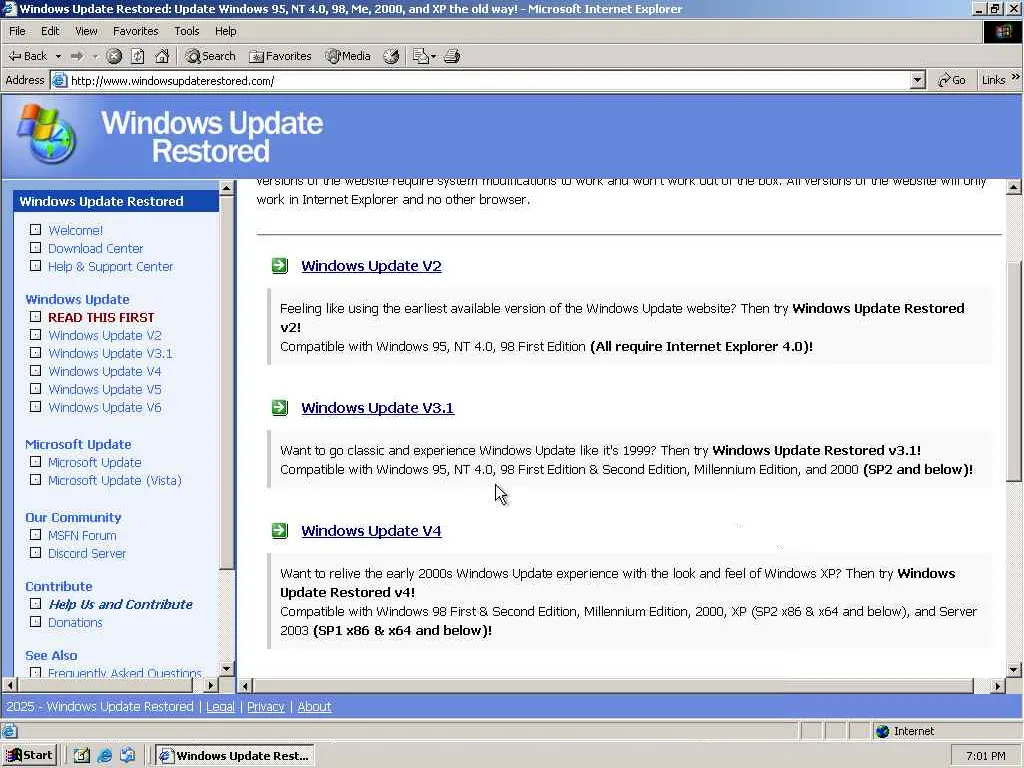The height and width of the screenshot is (768, 1024).
Task: Open the Windows Update V4 heading link
Action: click(371, 530)
